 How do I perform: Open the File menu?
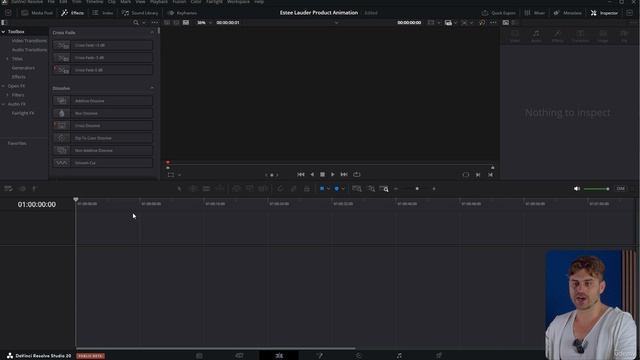51,2
